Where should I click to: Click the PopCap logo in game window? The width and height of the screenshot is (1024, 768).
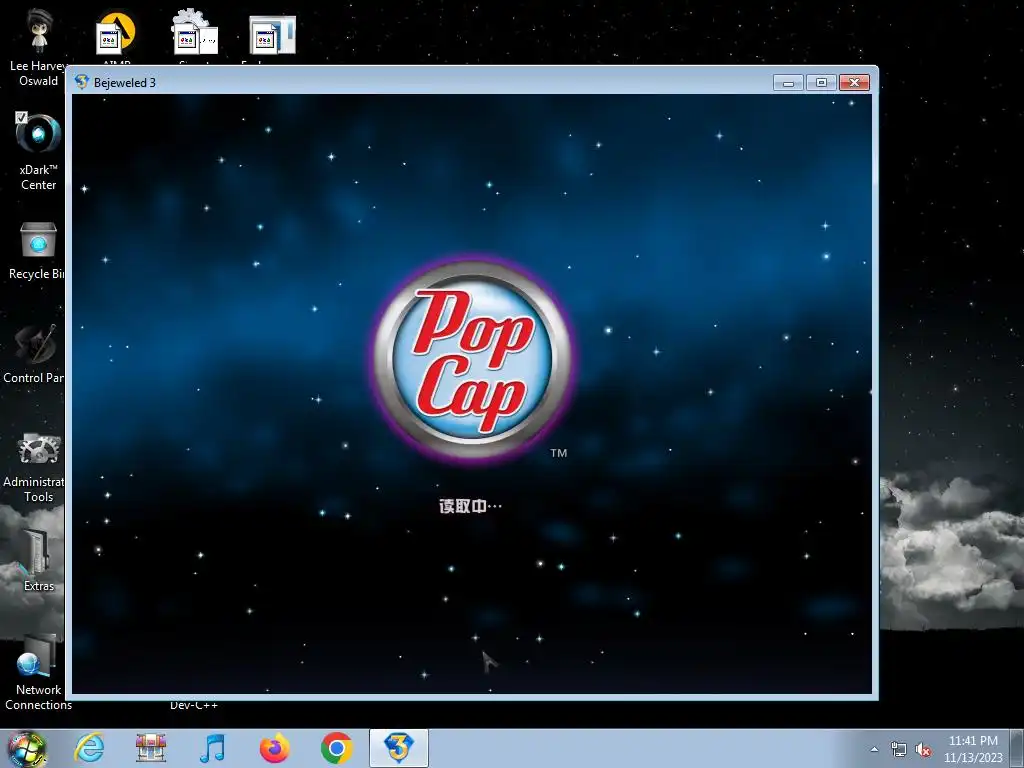pyautogui.click(x=472, y=360)
